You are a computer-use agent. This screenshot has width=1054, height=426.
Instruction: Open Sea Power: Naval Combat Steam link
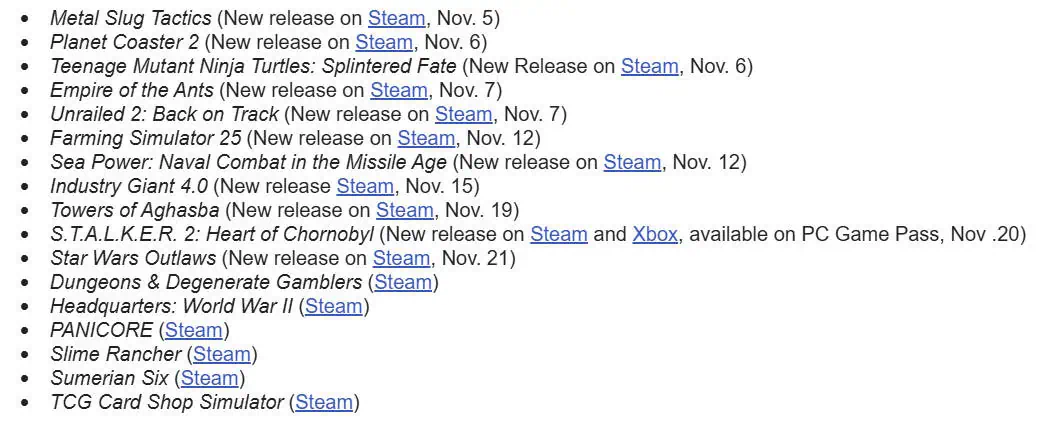(x=632, y=162)
